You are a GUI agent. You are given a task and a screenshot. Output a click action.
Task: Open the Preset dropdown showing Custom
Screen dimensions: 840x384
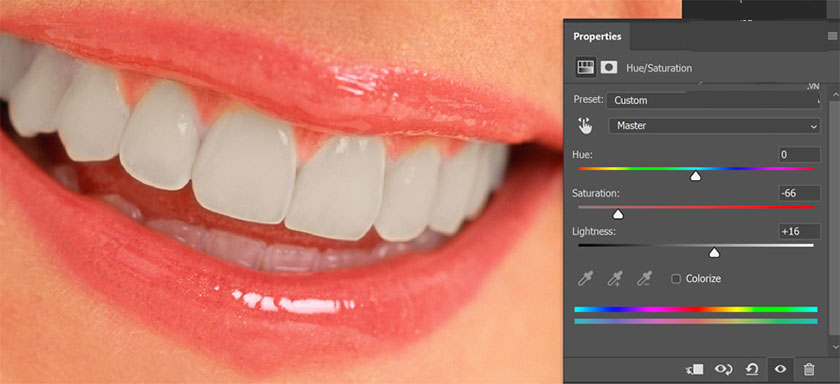pos(713,100)
